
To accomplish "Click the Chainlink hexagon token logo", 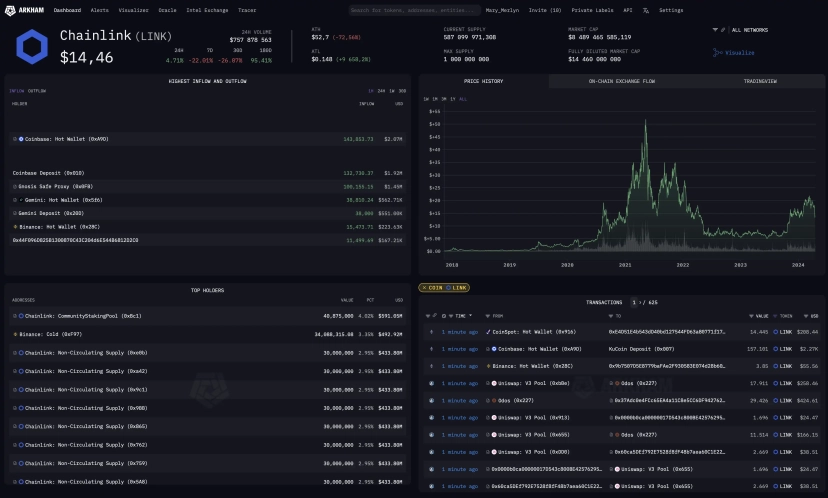I will 33,44.
